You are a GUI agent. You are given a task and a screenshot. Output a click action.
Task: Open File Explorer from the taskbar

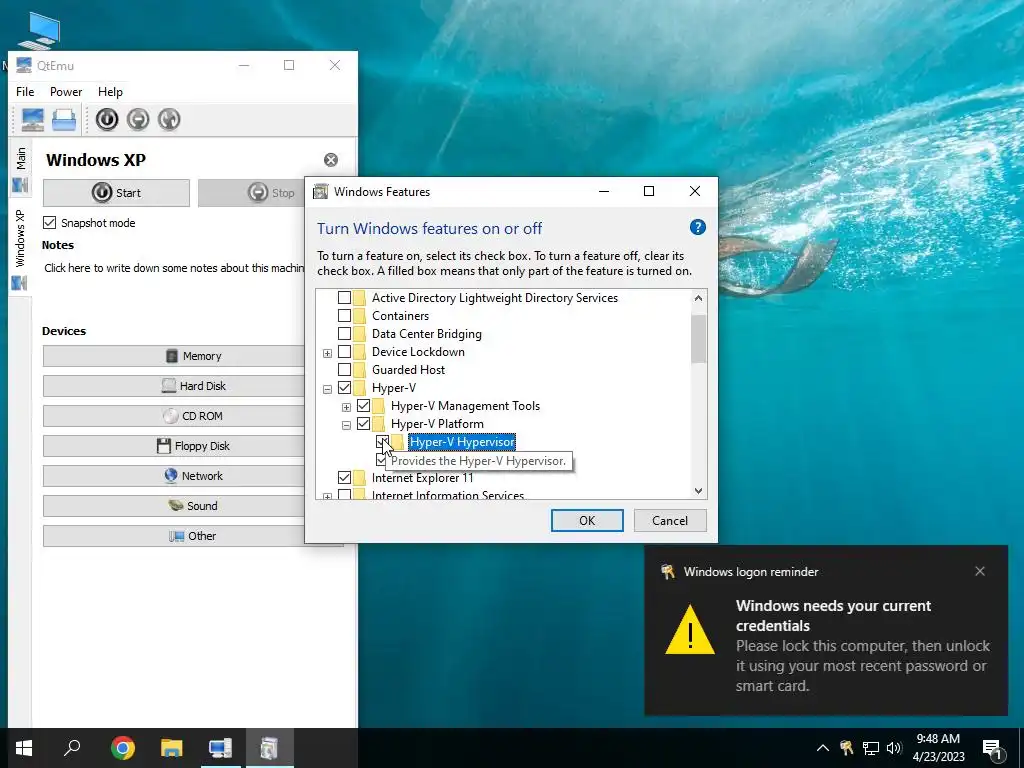pyautogui.click(x=172, y=748)
